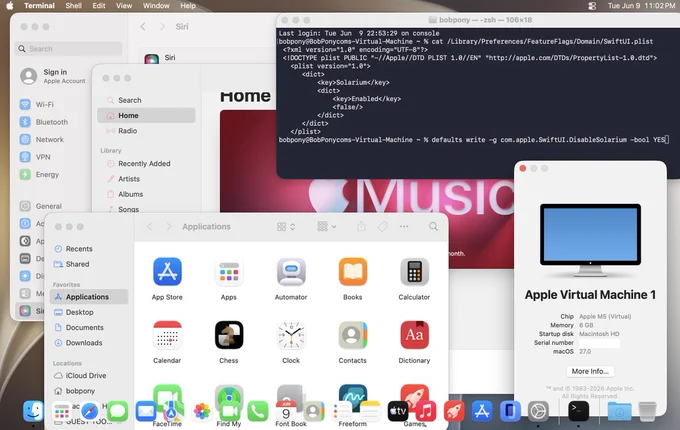Open Control Center in the menu bar
Image resolution: width=680 pixels, height=430 pixels.
pyautogui.click(x=592, y=6)
